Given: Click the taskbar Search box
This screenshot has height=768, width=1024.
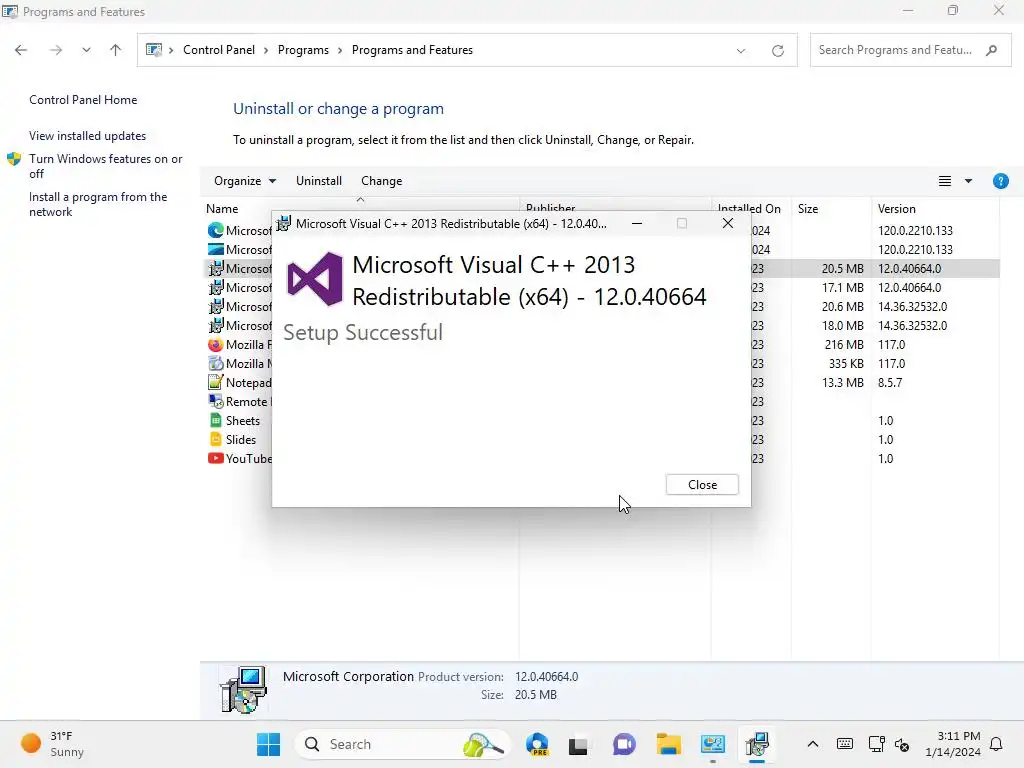Looking at the screenshot, I should pos(403,744).
